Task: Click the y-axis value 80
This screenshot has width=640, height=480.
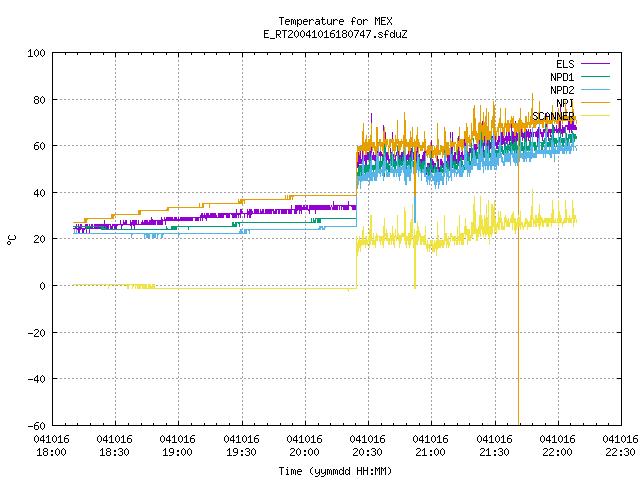Action: tap(40, 100)
